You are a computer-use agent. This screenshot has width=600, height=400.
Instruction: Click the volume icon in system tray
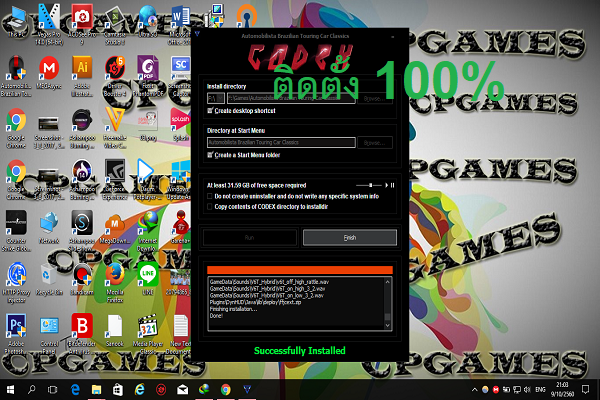[527, 390]
